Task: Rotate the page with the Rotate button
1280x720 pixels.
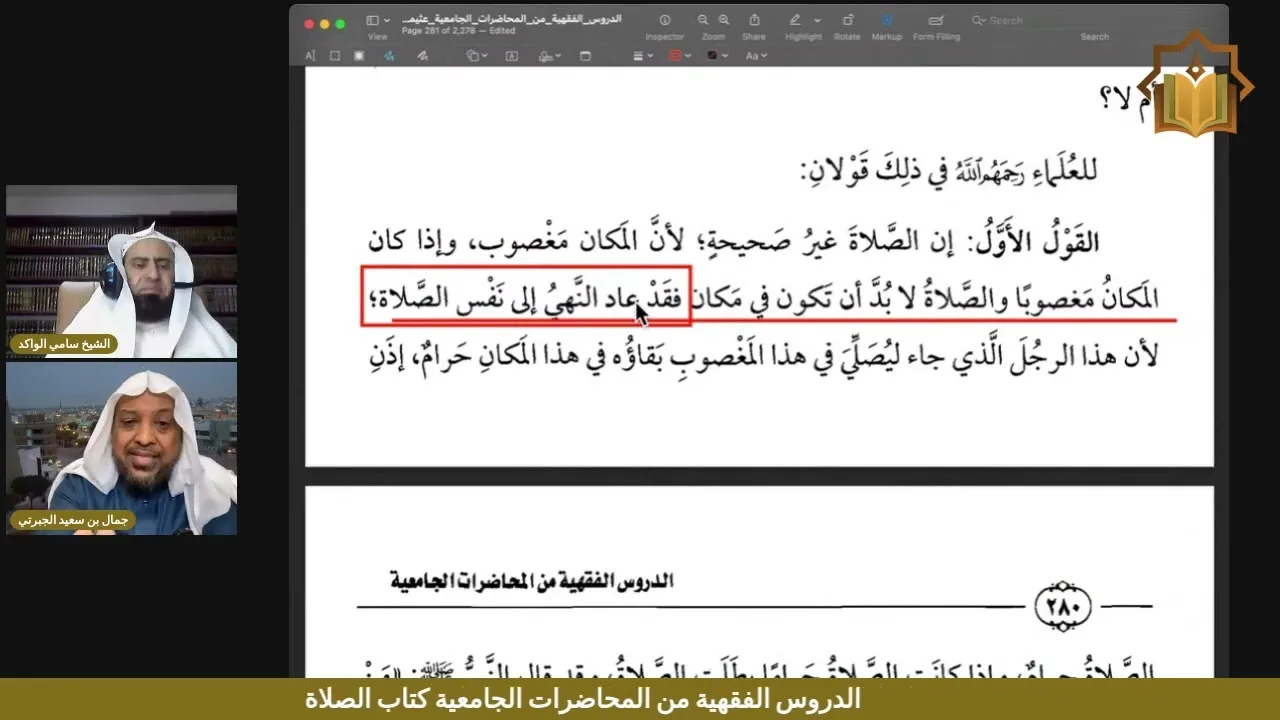Action: click(x=847, y=20)
